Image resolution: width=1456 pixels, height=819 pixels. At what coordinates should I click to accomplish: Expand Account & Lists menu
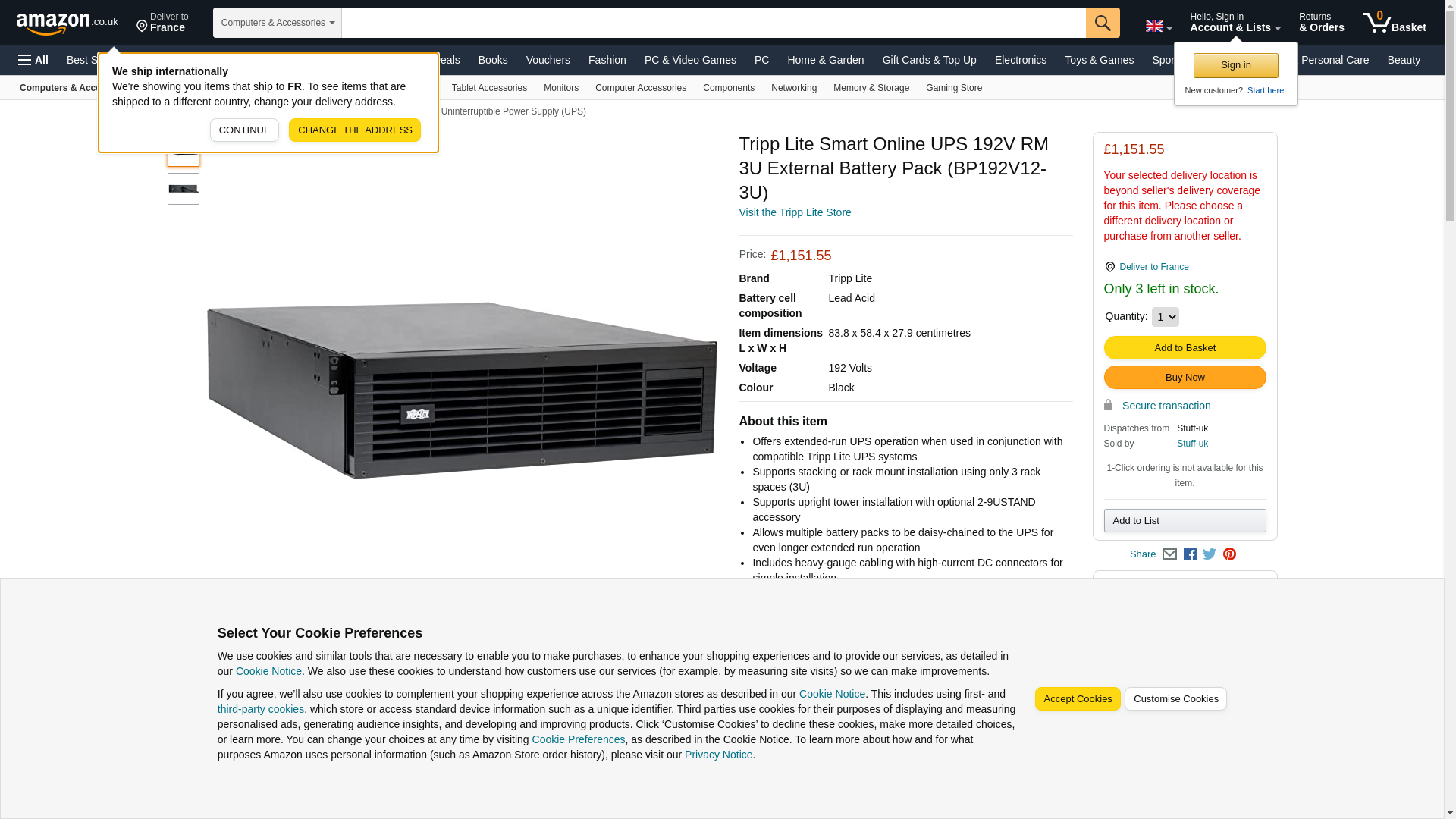point(1235,23)
